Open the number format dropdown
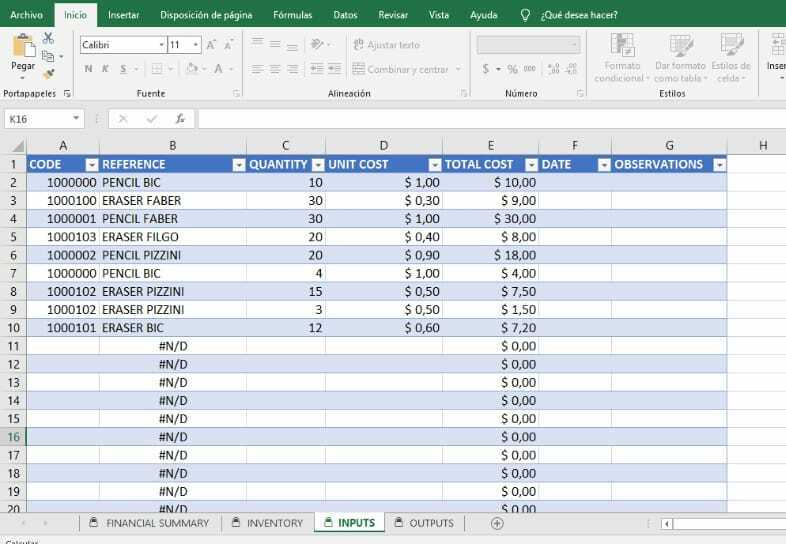786x544 pixels. [x=573, y=45]
